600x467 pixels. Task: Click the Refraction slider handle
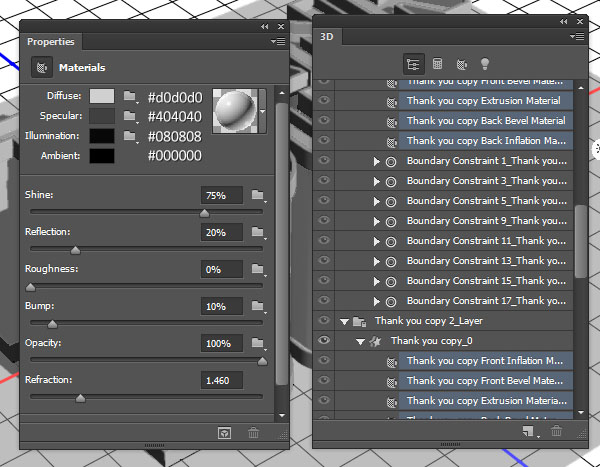[x=80, y=398]
